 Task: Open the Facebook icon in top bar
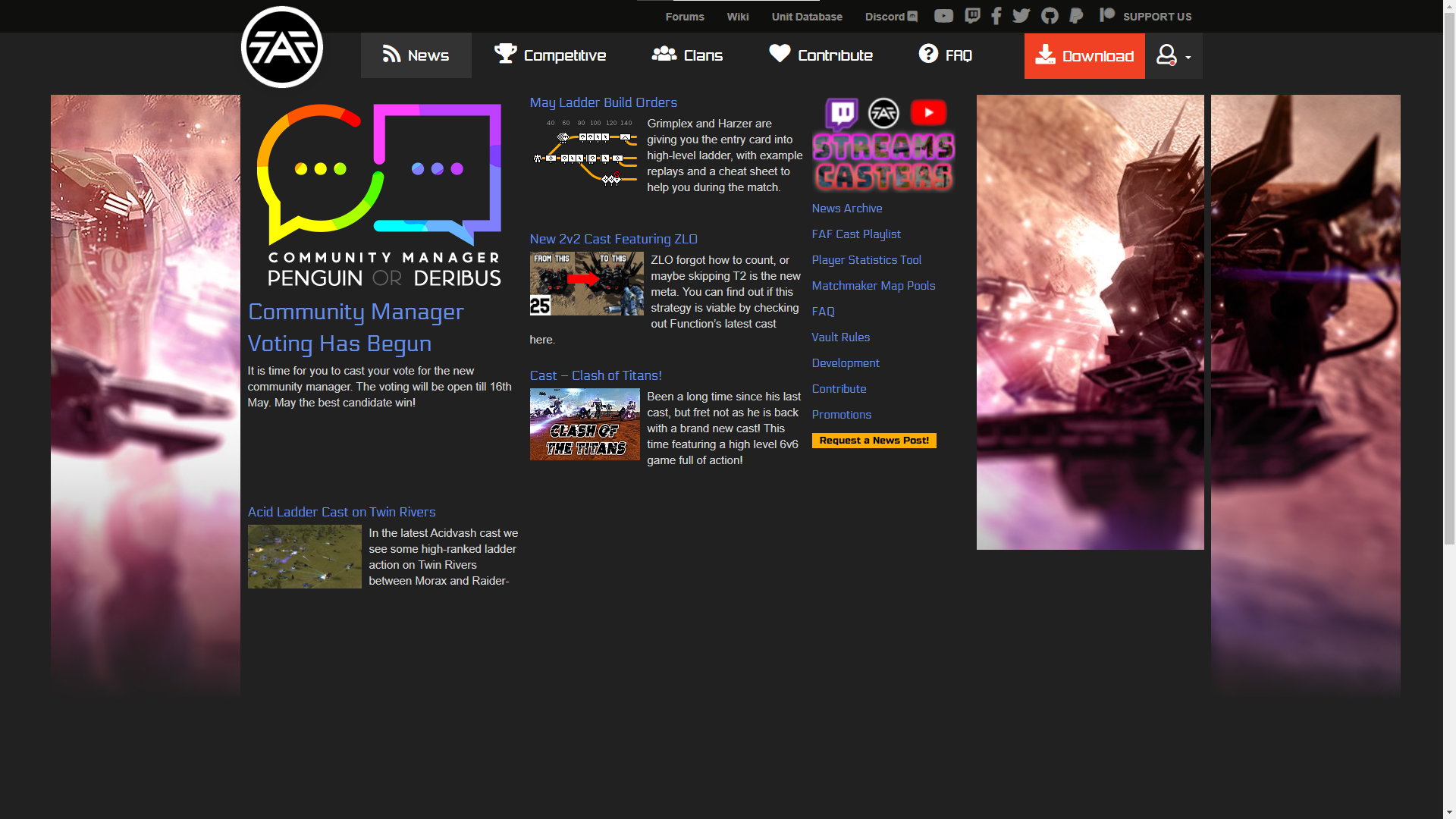[996, 16]
